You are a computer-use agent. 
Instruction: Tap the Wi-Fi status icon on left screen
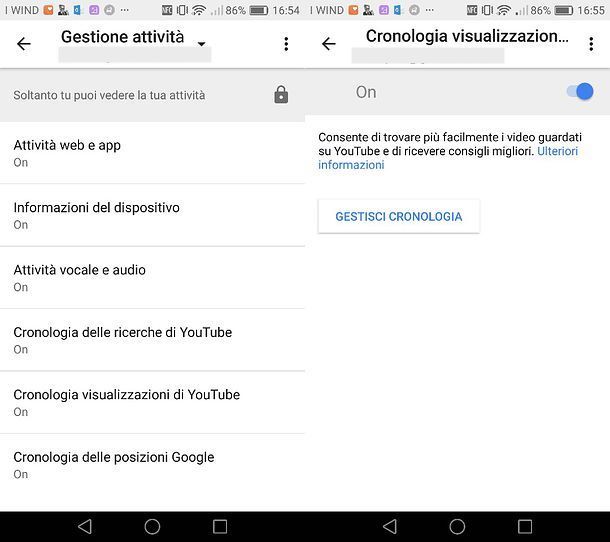(x=198, y=10)
